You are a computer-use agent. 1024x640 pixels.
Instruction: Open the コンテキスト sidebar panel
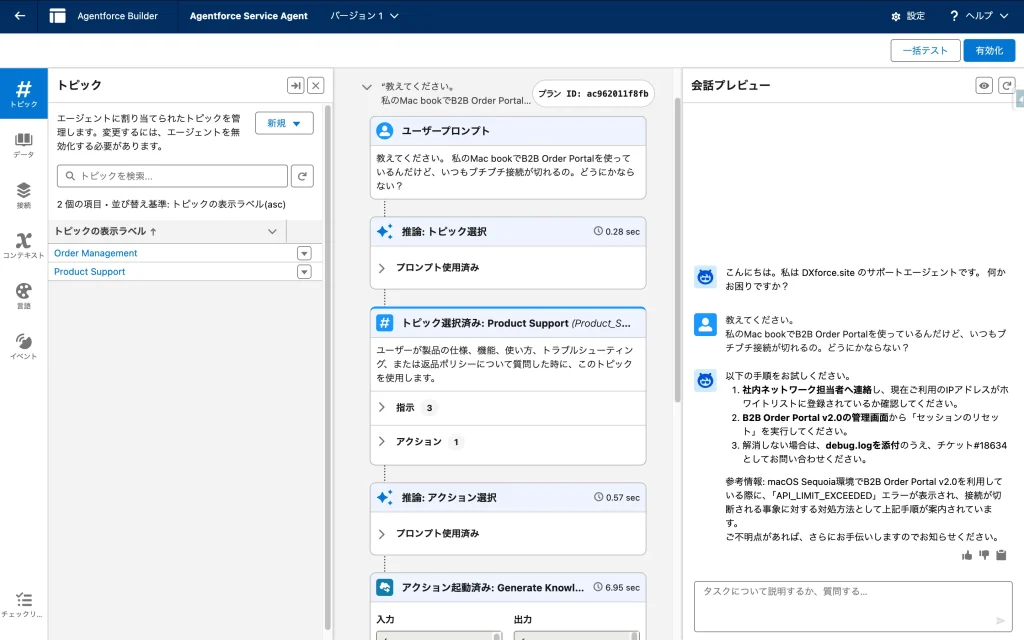23,246
